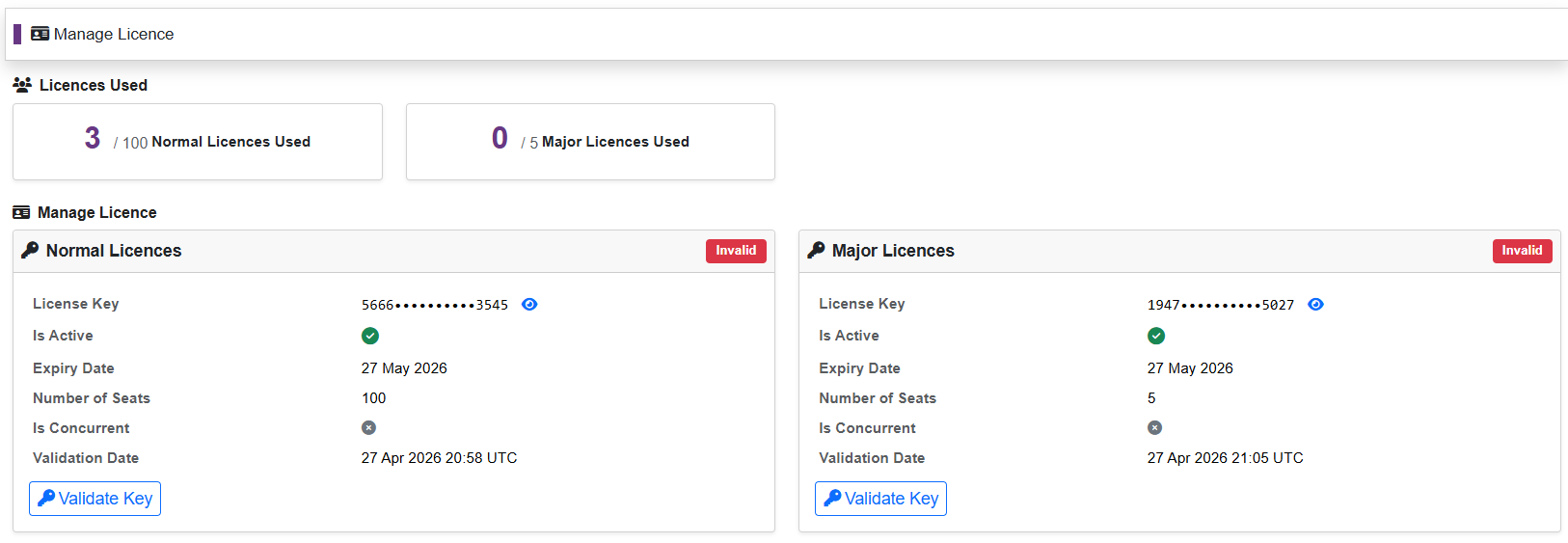
Task: Click the Invalid badge on Normal Licences
Action: coord(736,251)
